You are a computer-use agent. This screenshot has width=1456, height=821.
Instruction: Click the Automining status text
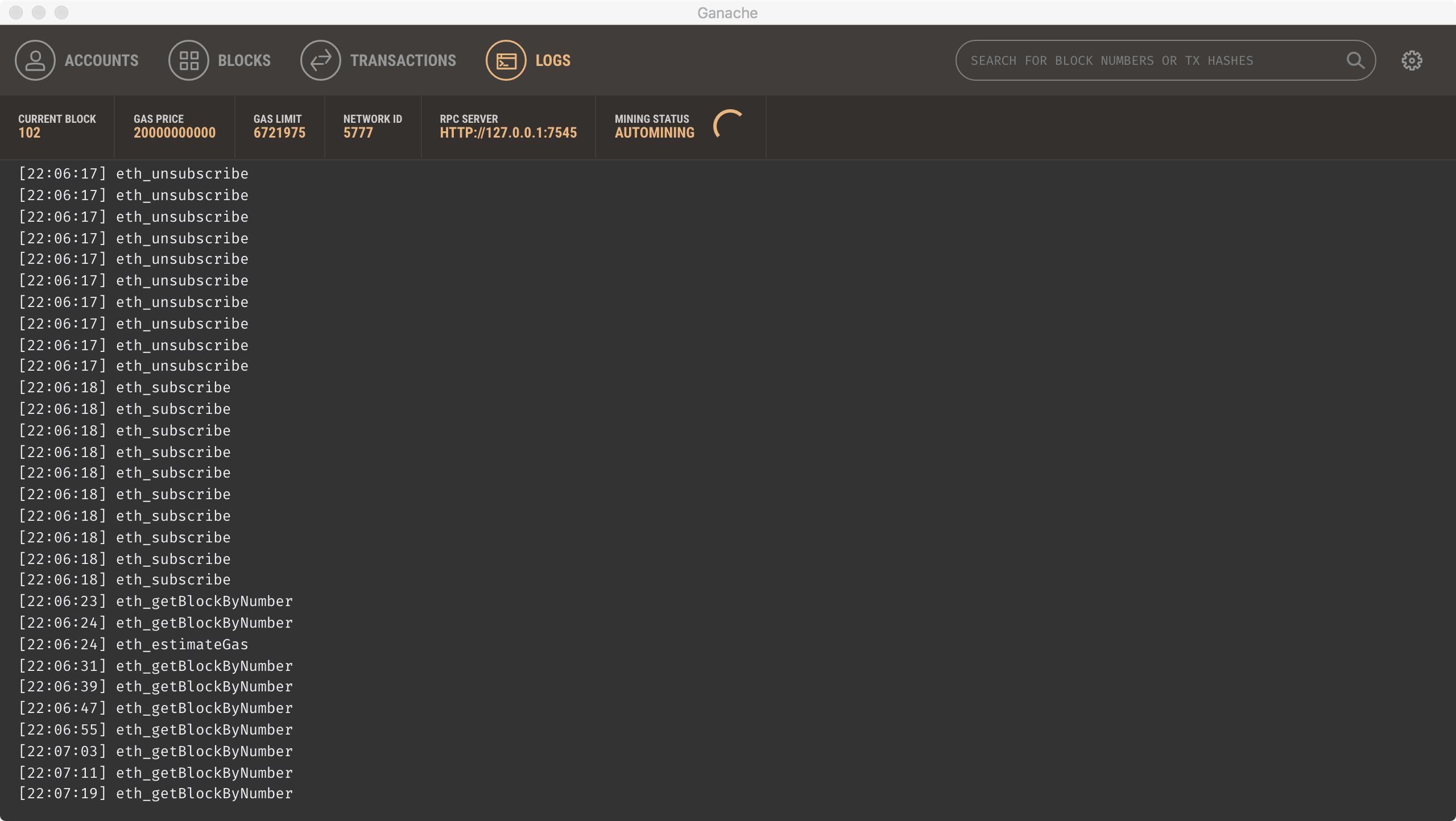(654, 133)
